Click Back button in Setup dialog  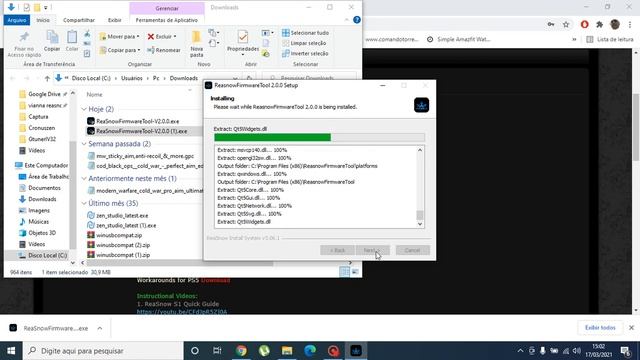(337, 250)
